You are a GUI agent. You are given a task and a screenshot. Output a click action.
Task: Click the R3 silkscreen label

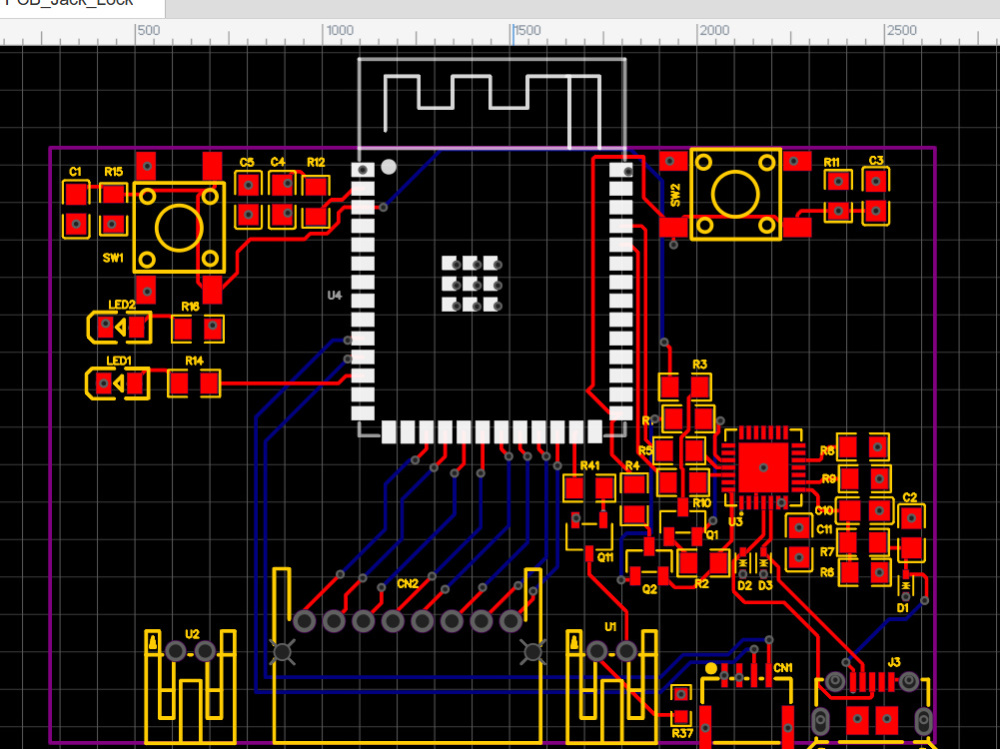700,364
